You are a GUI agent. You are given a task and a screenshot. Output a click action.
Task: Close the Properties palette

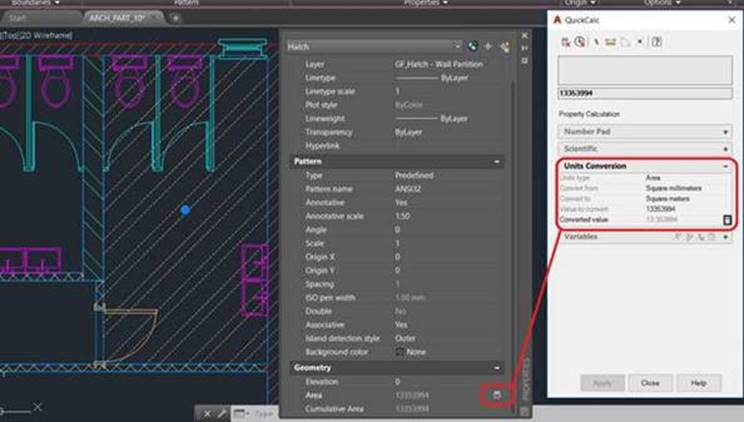[524, 36]
